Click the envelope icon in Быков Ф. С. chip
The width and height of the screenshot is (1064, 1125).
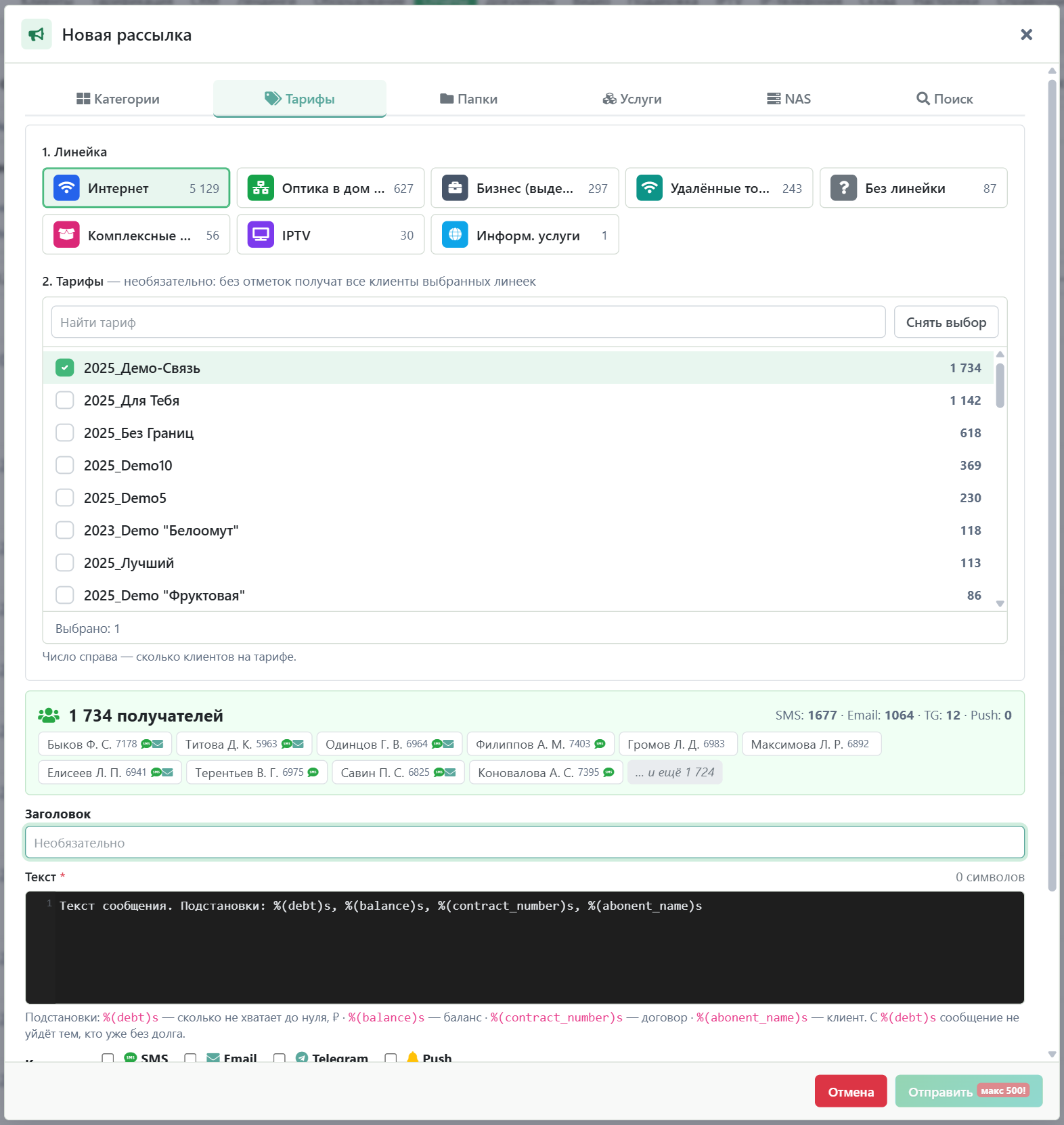[x=158, y=744]
